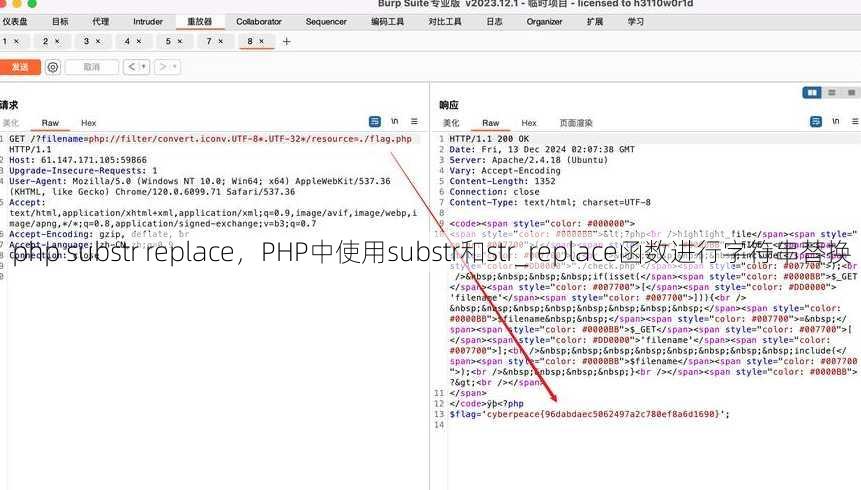Screen dimensions: 861x490
Task: Open request panel hamburger menu
Action: pyautogui.click(x=414, y=121)
